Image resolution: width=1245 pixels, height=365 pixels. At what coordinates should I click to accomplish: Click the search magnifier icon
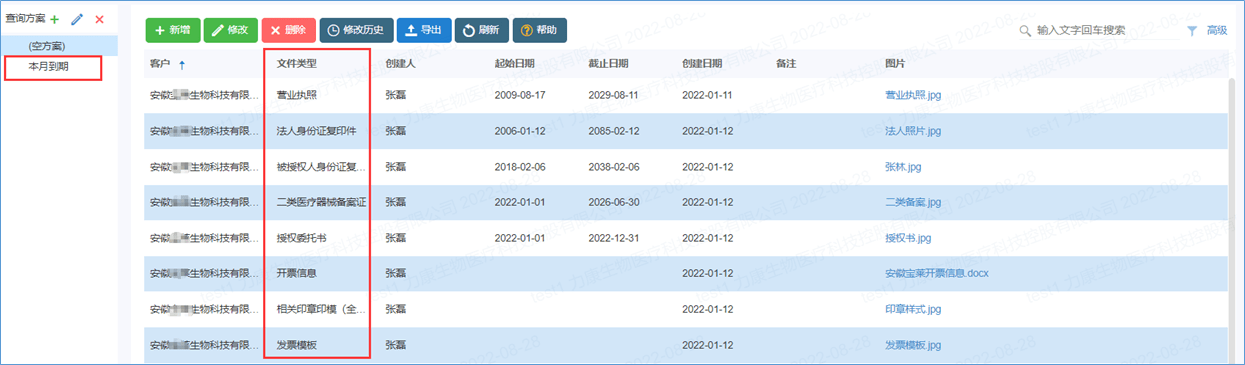click(x=1025, y=31)
